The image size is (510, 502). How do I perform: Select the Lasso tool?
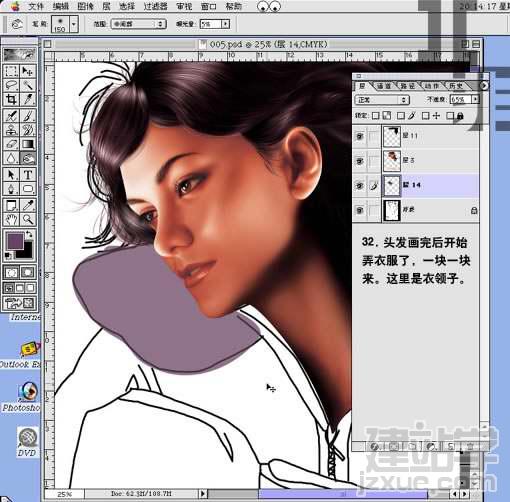click(11, 85)
